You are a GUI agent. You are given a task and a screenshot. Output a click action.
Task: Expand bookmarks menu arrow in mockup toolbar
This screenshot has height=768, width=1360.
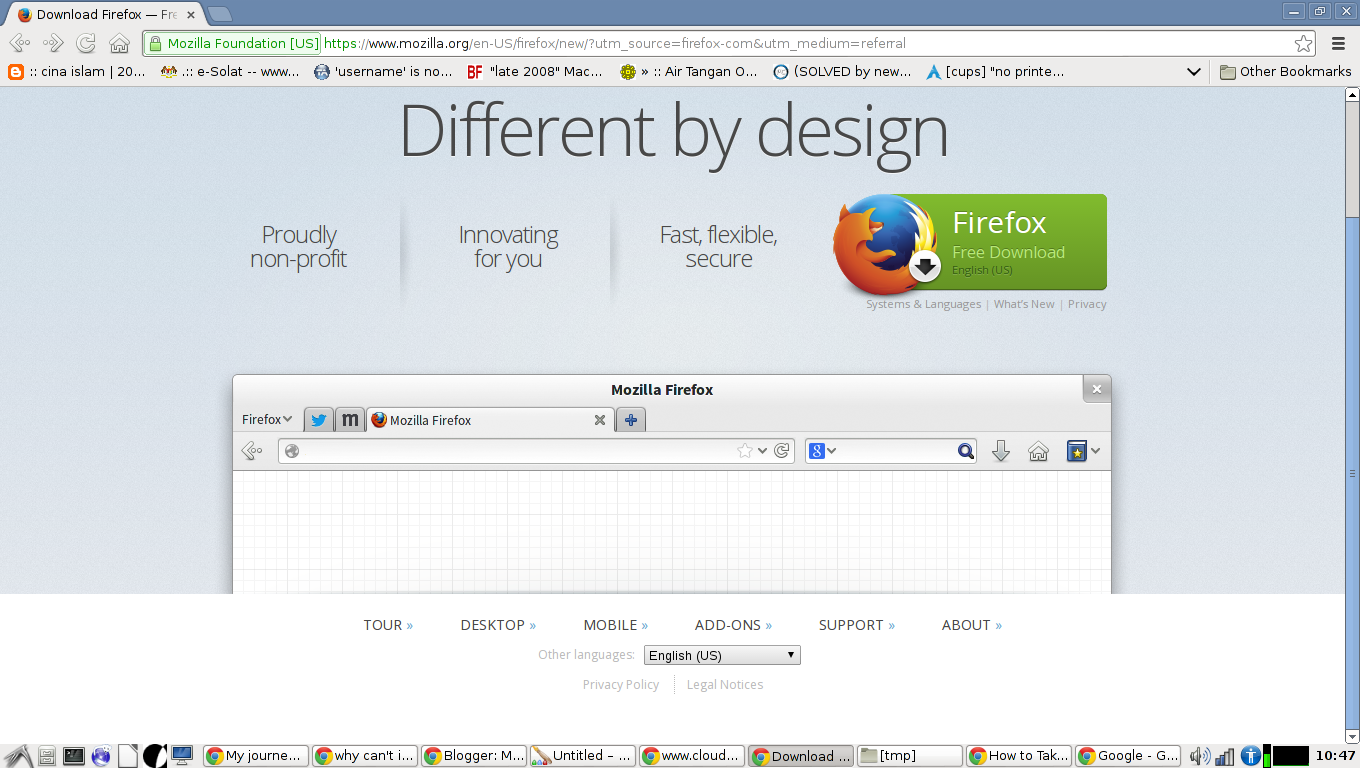[x=1095, y=451]
